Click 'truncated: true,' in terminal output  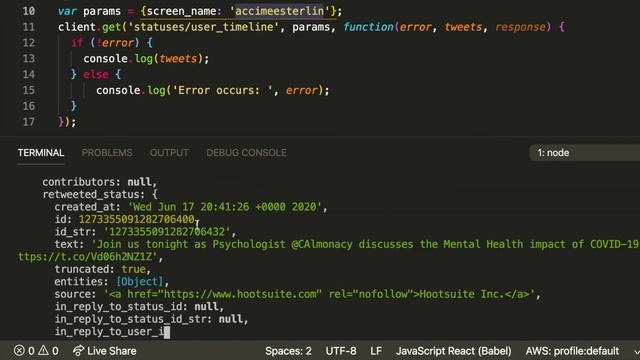(x=102, y=269)
